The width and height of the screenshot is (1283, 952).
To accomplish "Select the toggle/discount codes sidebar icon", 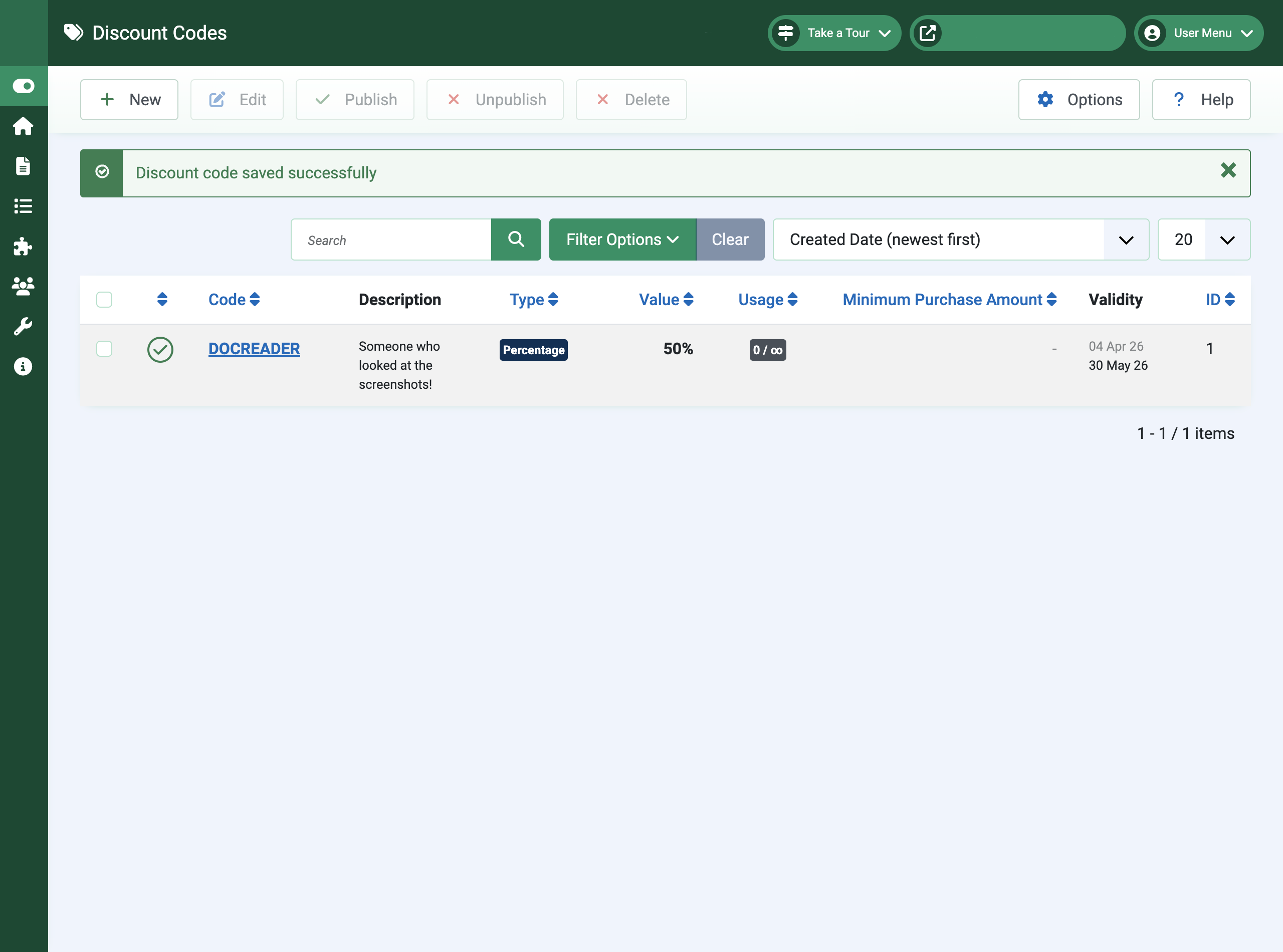I will click(24, 86).
